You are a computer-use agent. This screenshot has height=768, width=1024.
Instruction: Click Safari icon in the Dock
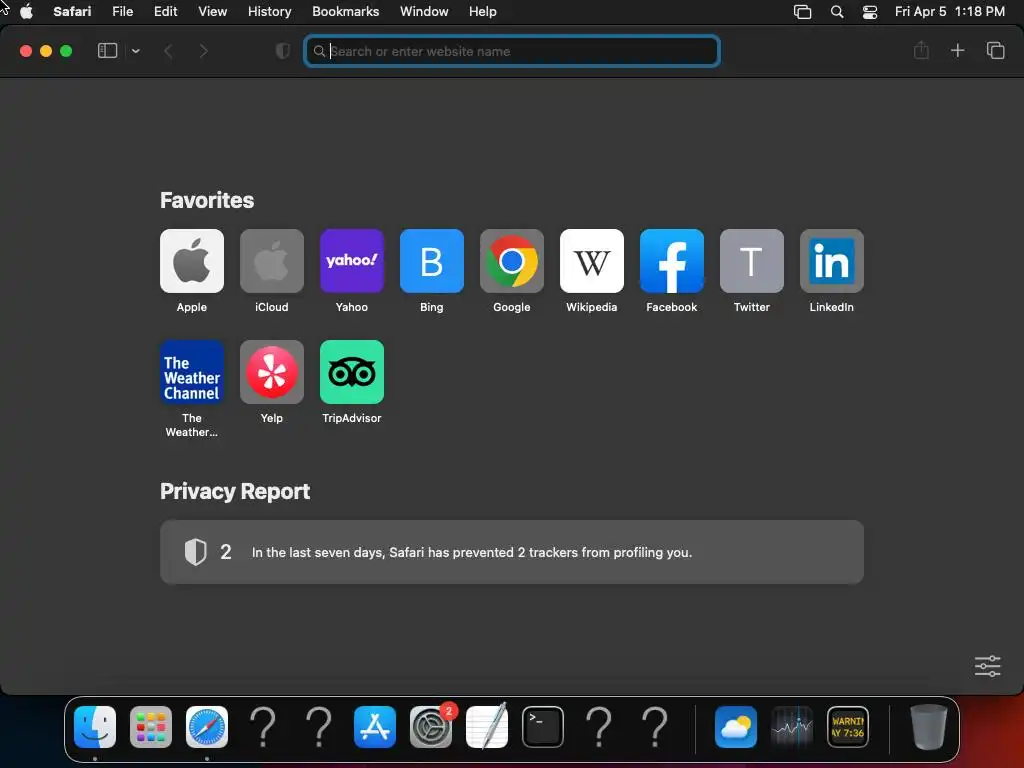click(207, 727)
